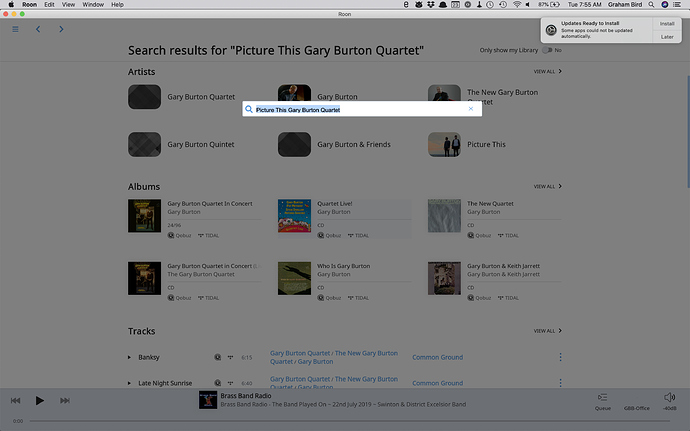Click the Qobuz icon on the Banksy row
This screenshot has width=690, height=431.
(217, 357)
